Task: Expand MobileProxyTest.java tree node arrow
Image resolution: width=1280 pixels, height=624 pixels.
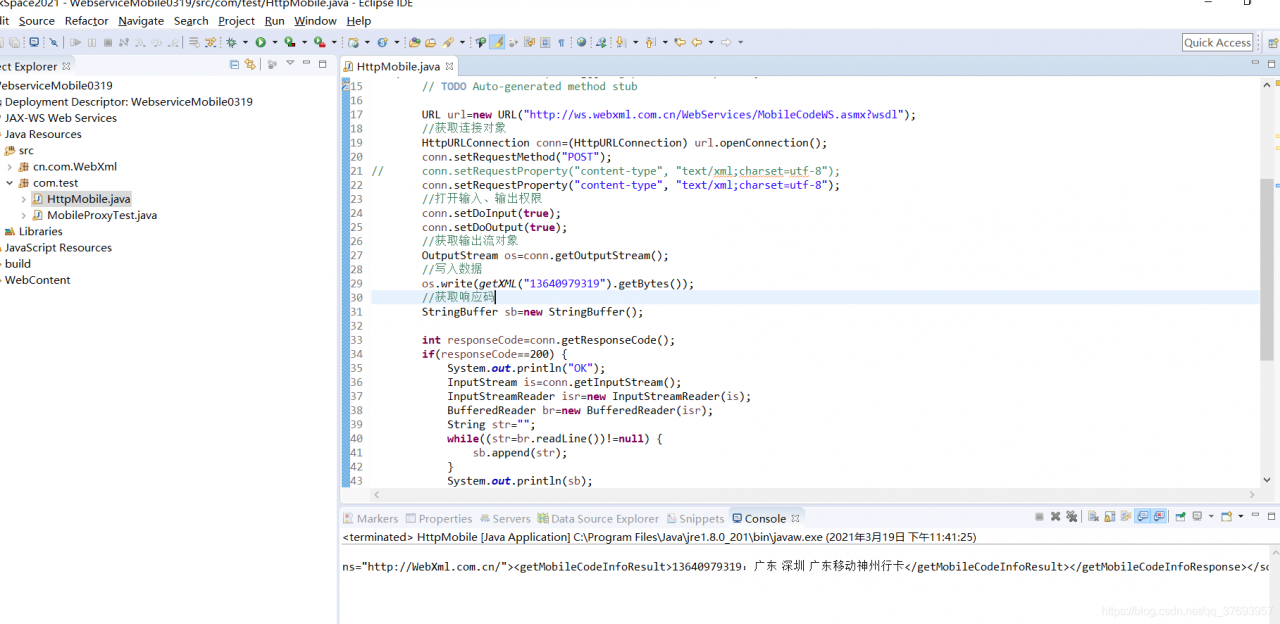Action: pos(24,215)
